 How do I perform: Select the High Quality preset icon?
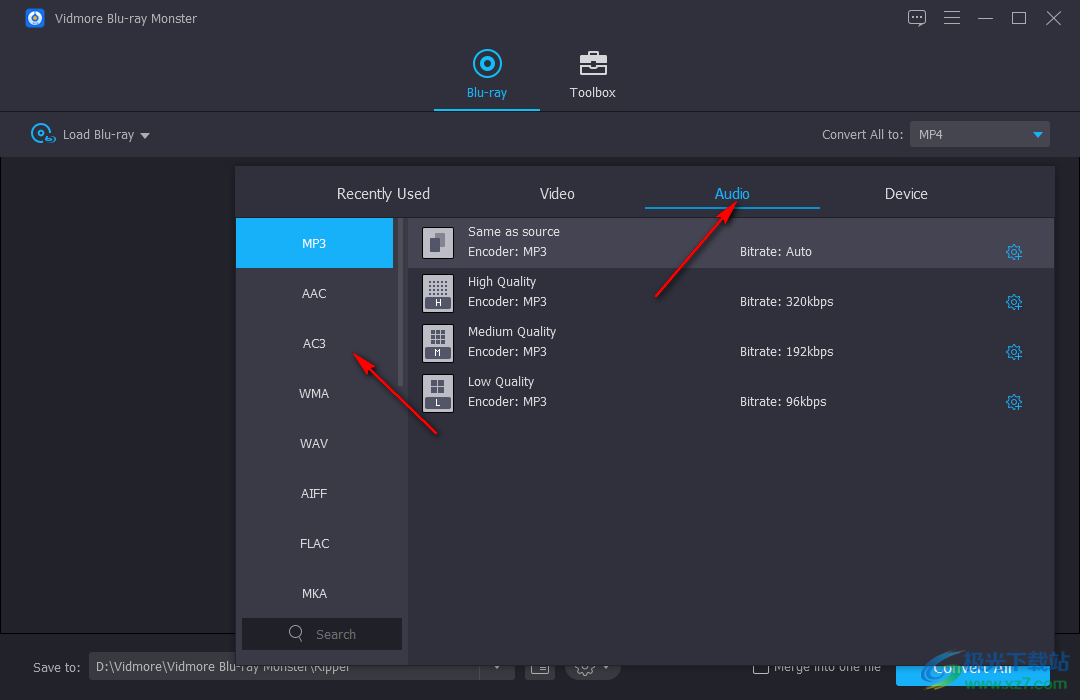pyautogui.click(x=438, y=292)
